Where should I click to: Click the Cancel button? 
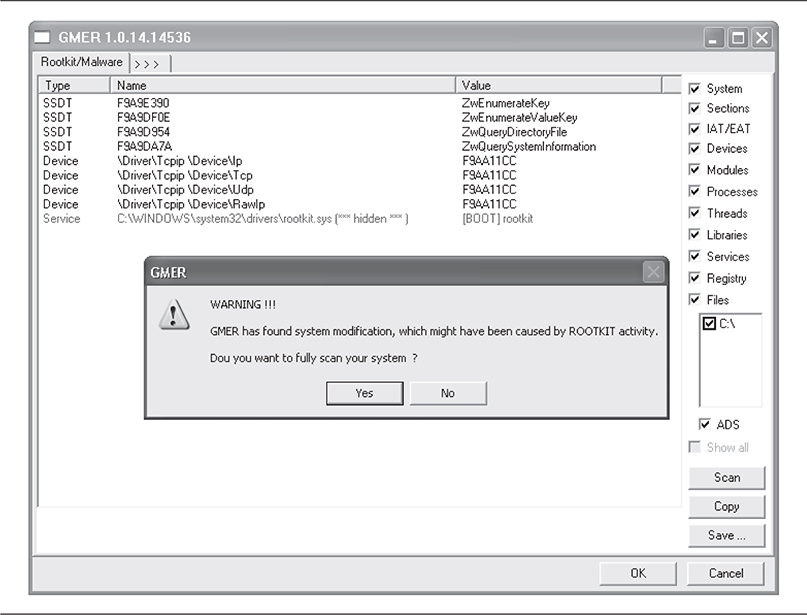point(726,573)
